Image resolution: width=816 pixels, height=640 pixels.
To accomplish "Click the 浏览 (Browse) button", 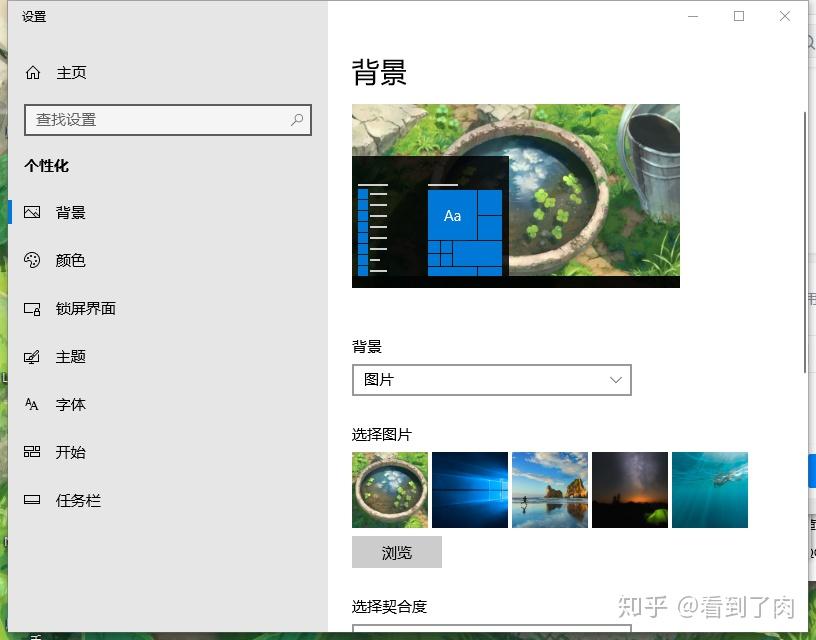I will pos(396,552).
